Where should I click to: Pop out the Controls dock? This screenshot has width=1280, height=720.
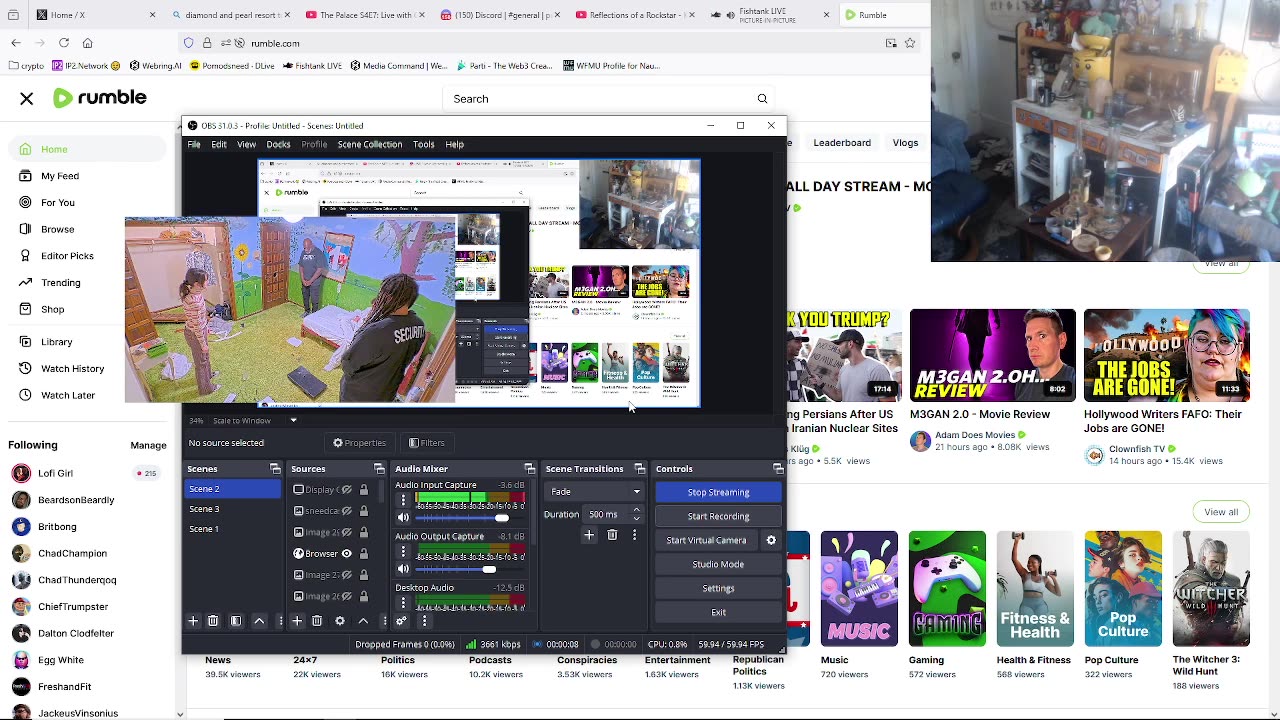[778, 469]
